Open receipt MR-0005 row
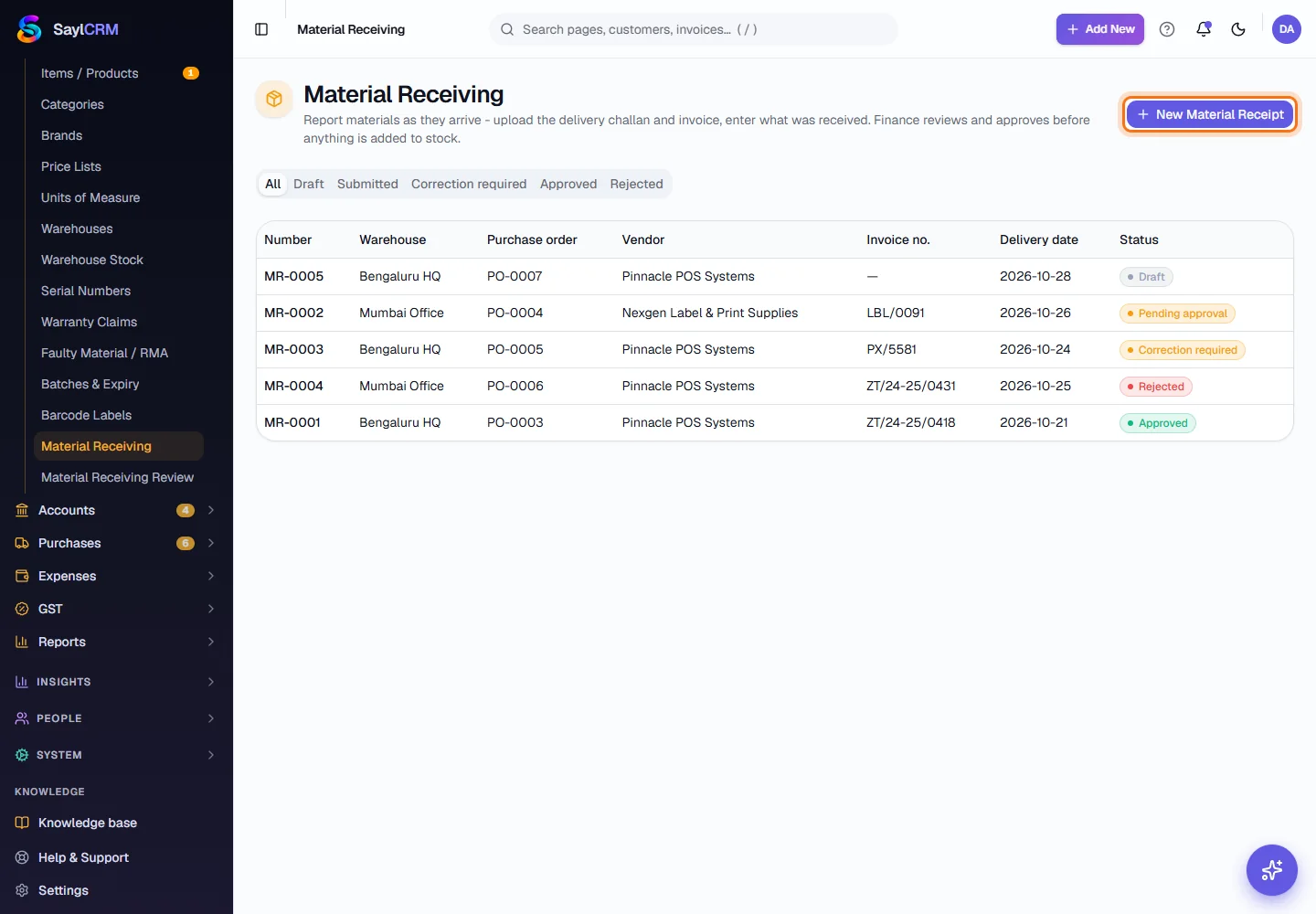The image size is (1316, 914). click(x=775, y=276)
